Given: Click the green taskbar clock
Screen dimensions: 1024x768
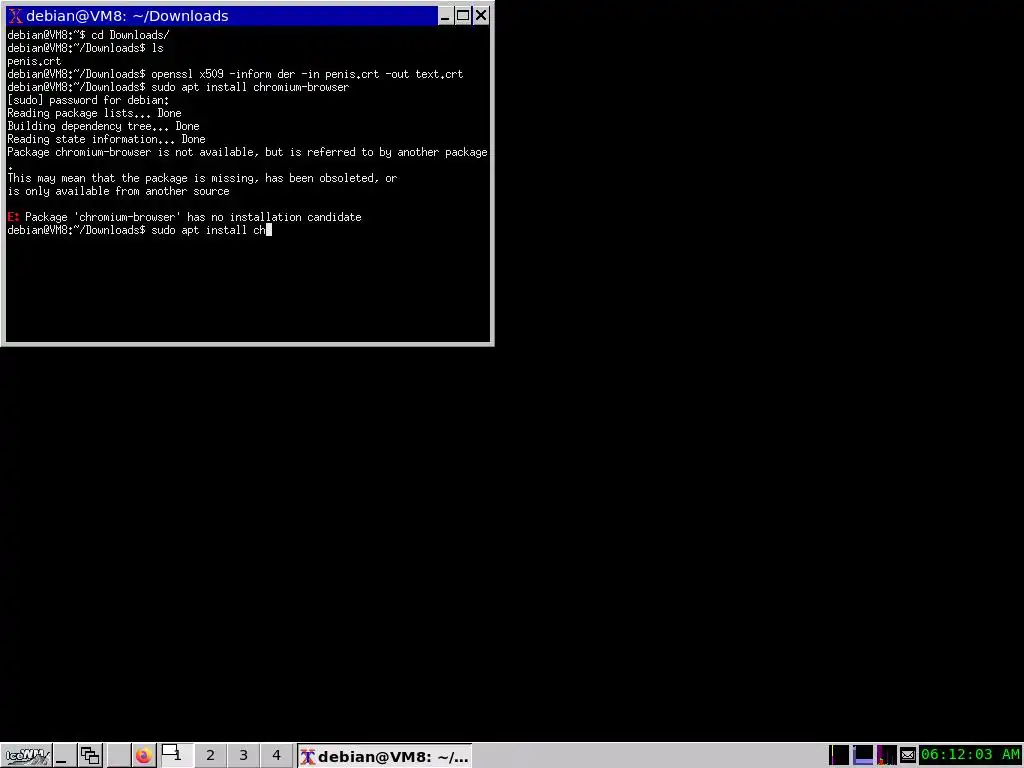Looking at the screenshot, I should point(970,755).
